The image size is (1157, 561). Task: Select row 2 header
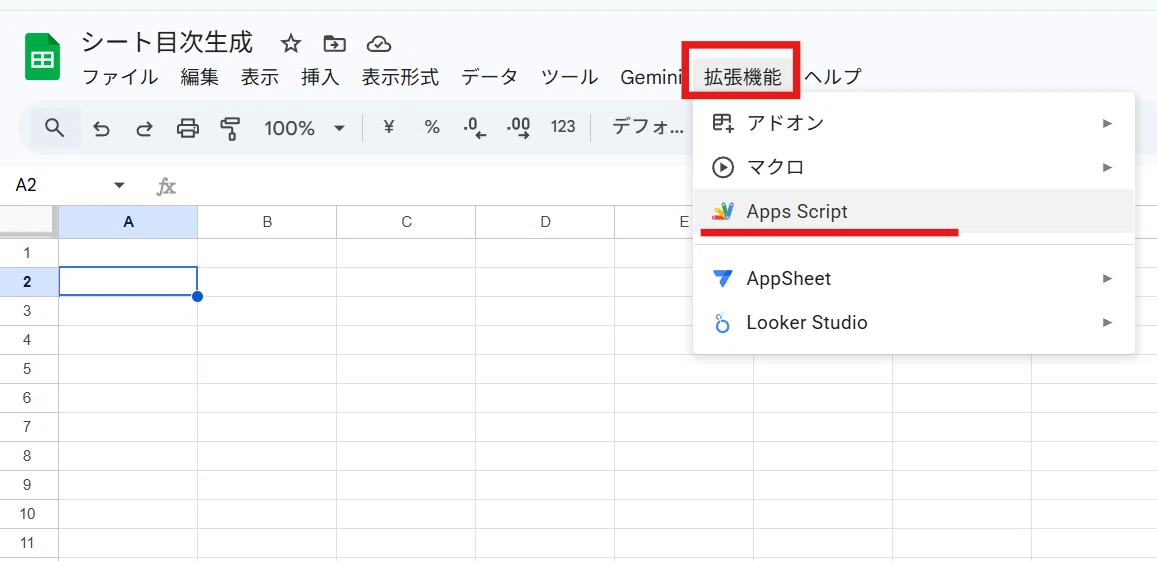tap(28, 282)
